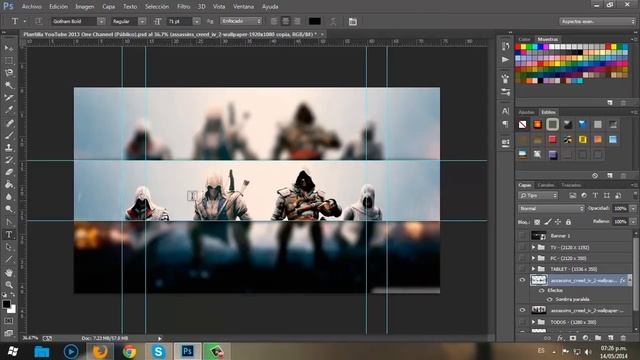This screenshot has width=640, height=360.
Task: Hide the Efectos layer effects
Action: click(x=542, y=290)
